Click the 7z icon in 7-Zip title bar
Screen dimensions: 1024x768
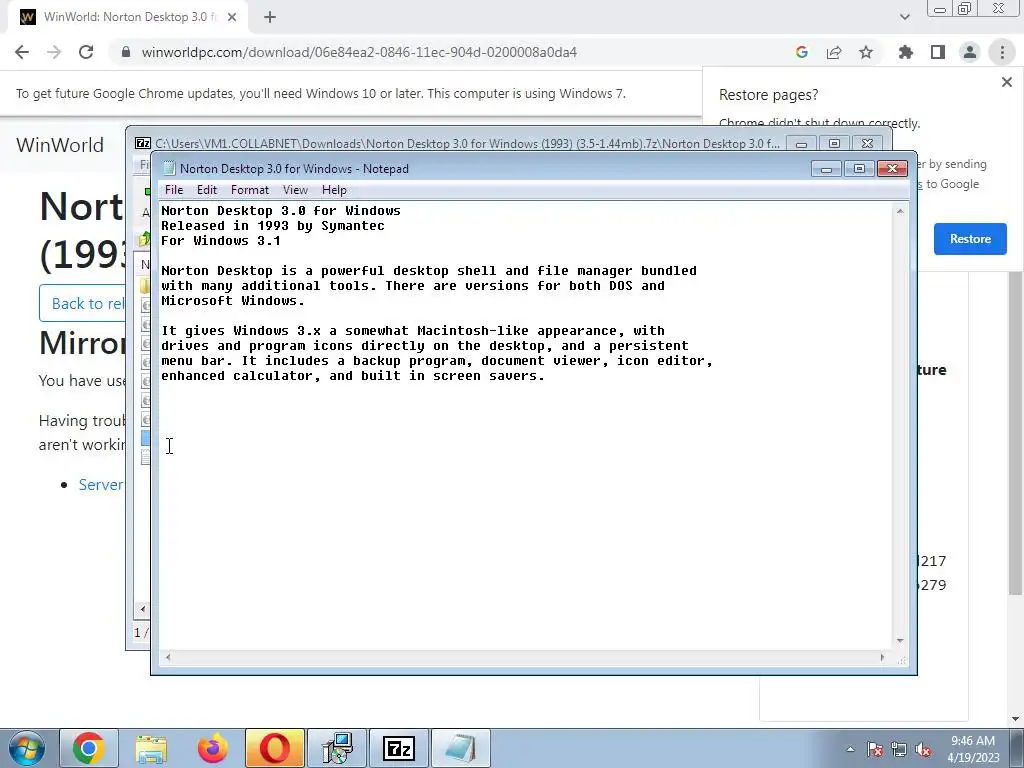[x=142, y=144]
